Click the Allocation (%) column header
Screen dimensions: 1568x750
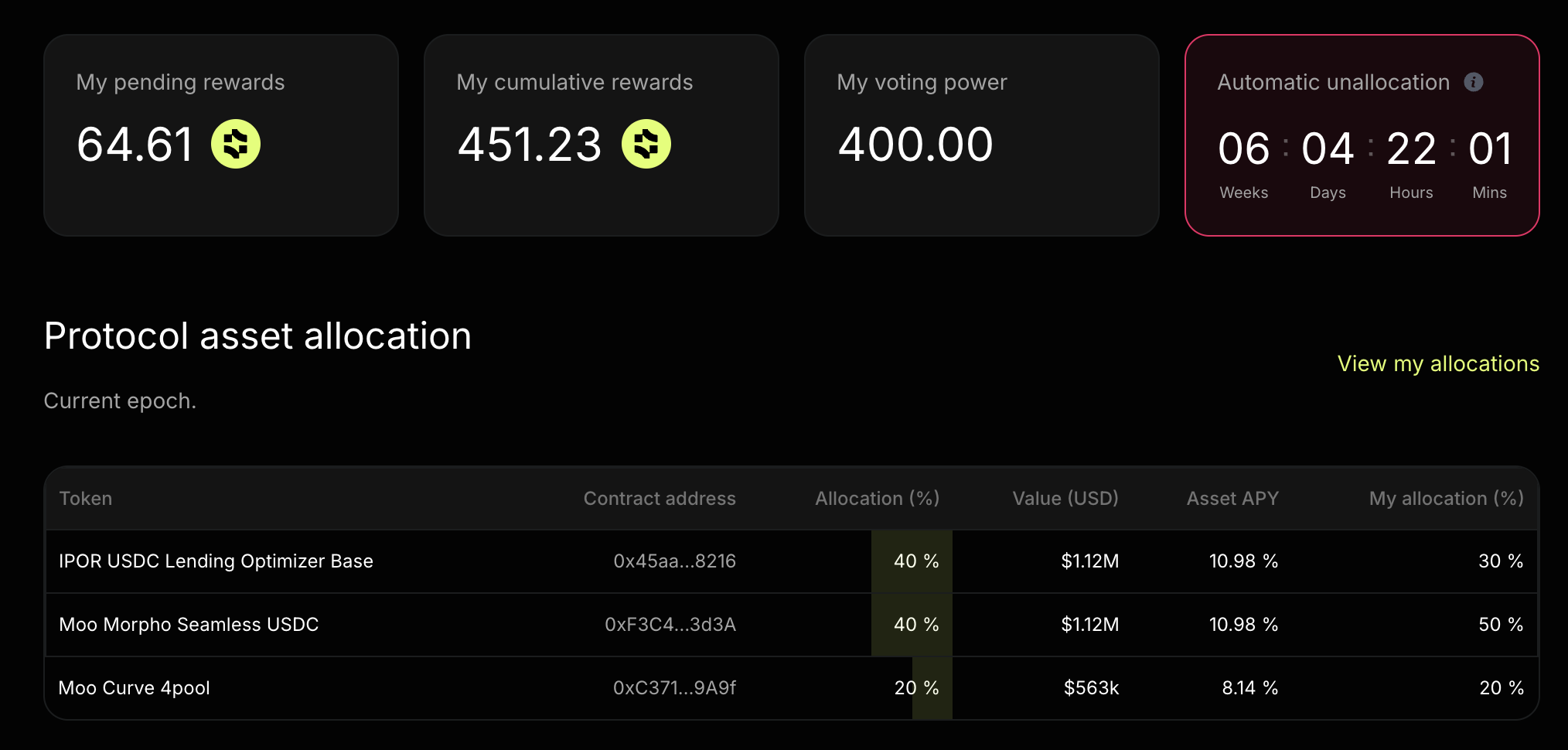click(x=877, y=499)
